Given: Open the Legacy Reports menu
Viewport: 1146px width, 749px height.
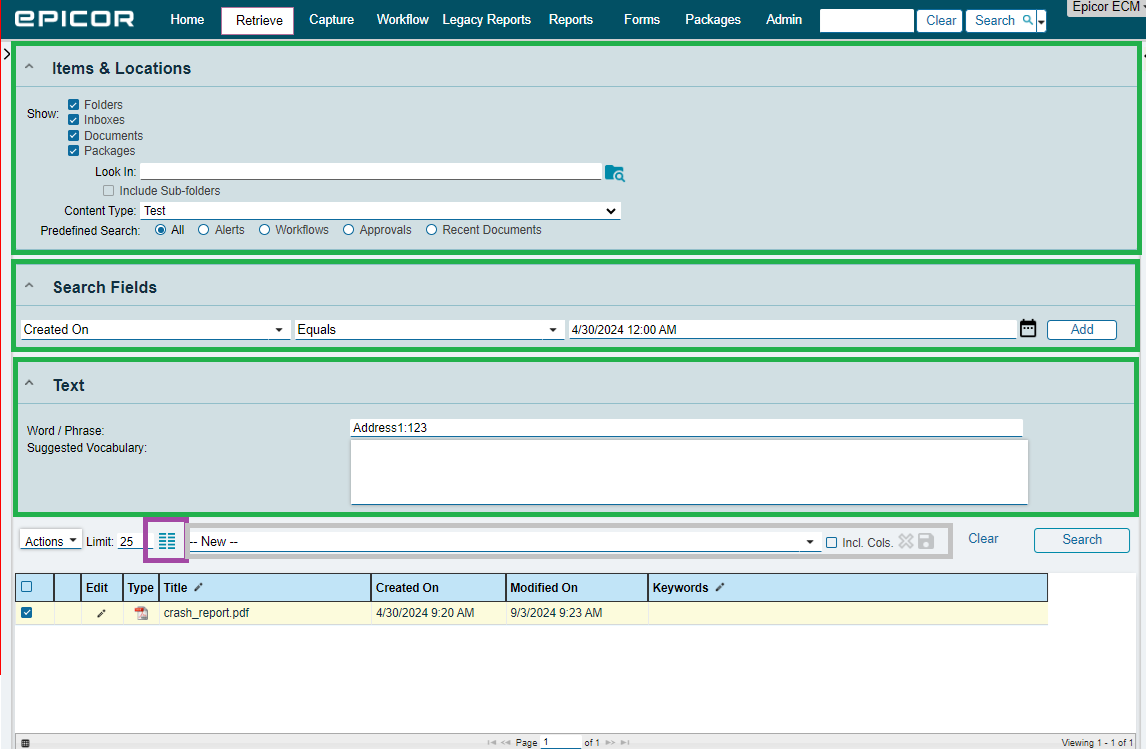Looking at the screenshot, I should (x=487, y=20).
